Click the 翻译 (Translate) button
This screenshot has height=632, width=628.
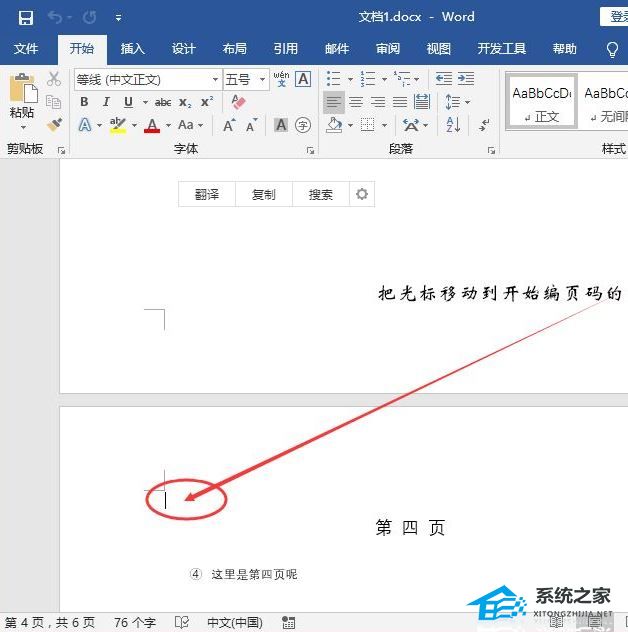point(207,195)
